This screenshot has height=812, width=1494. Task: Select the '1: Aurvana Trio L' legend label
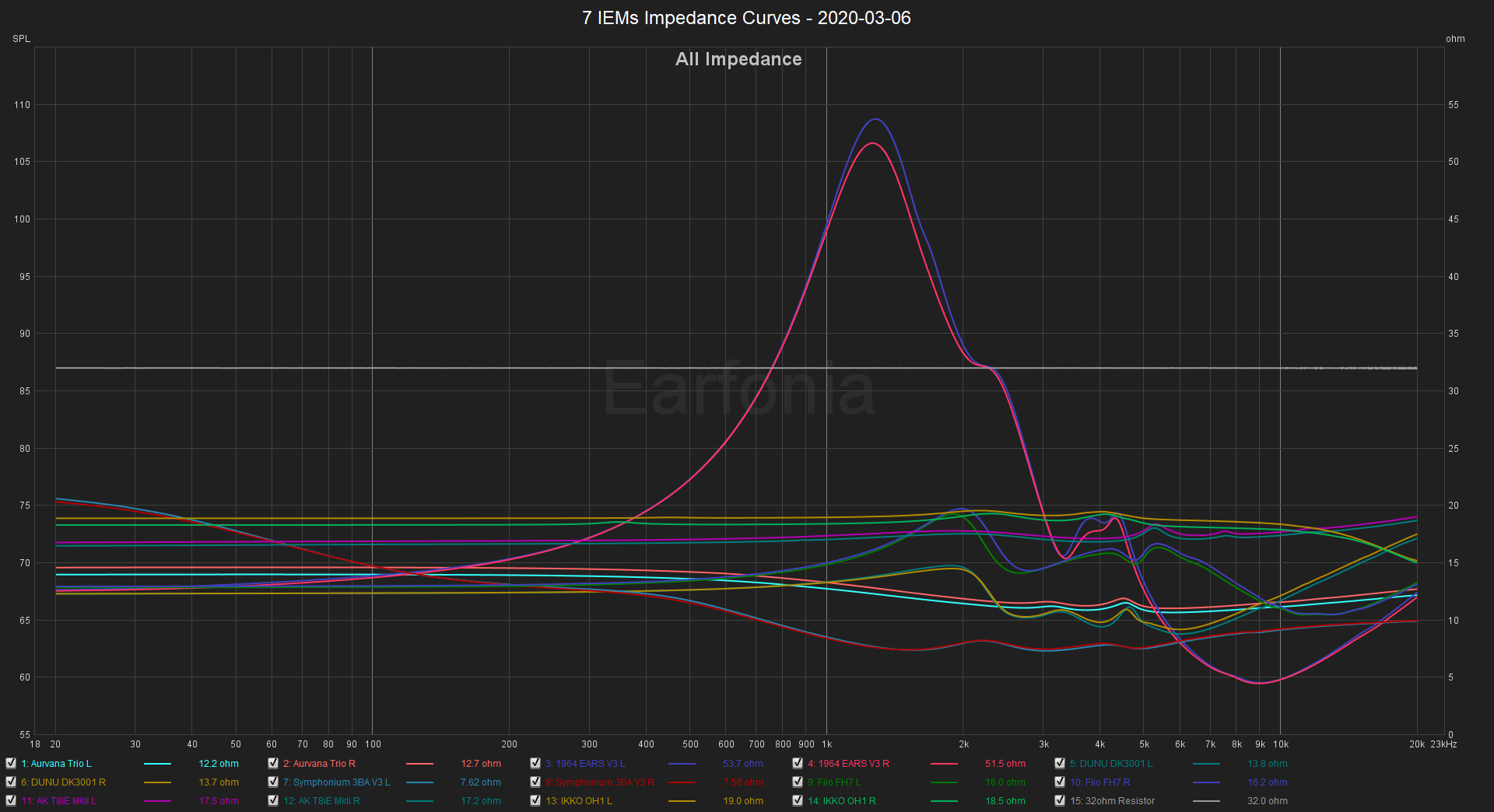click(56, 764)
